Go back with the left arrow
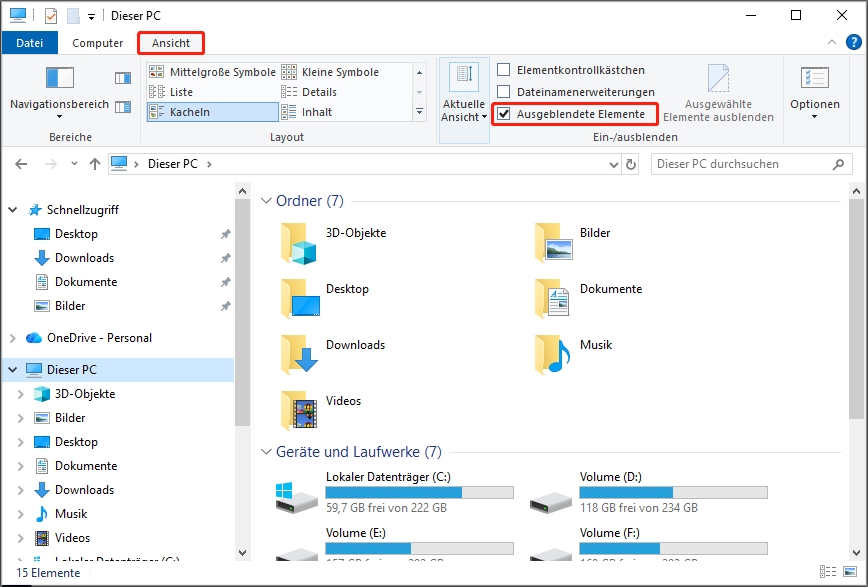The width and height of the screenshot is (868, 587). 21,164
